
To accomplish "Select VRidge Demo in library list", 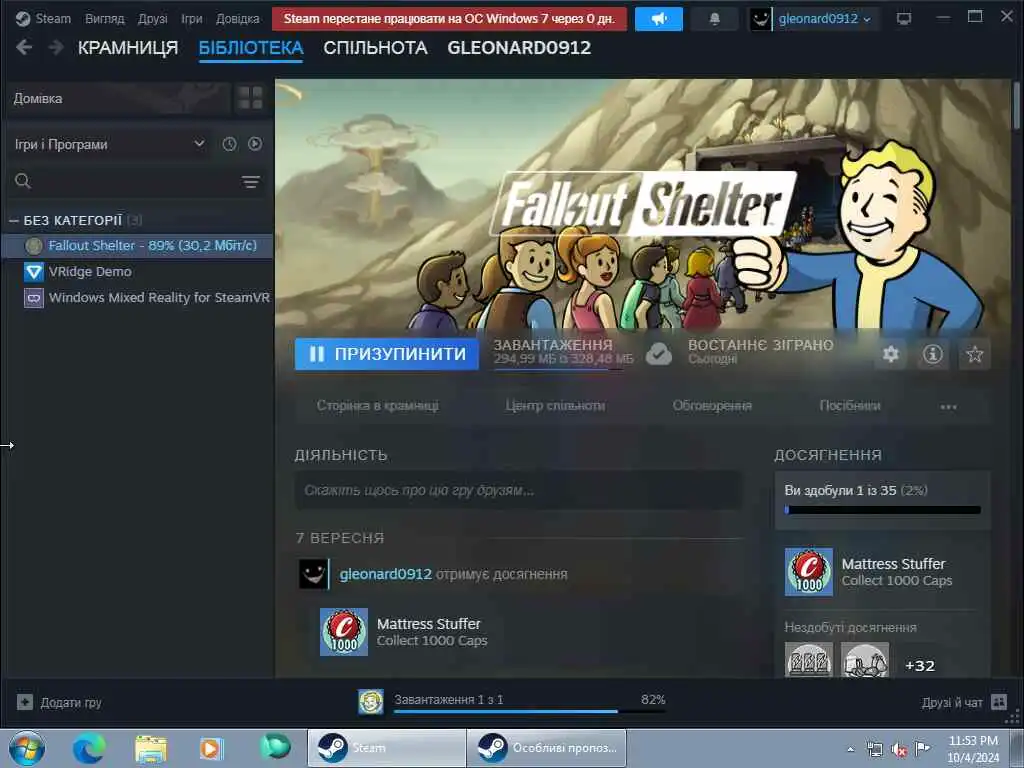I will 138,272.
